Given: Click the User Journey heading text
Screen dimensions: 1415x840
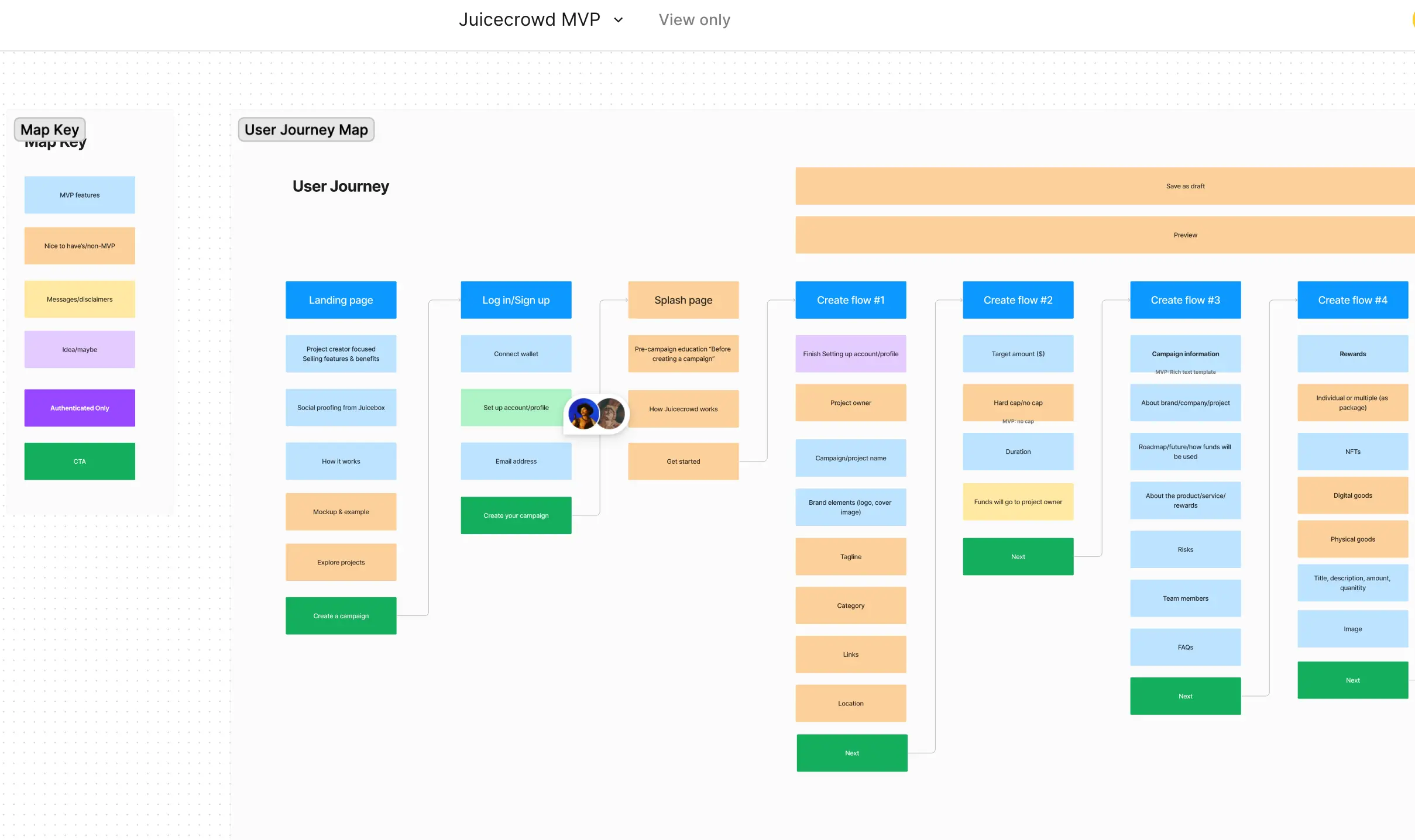Looking at the screenshot, I should tap(341, 186).
